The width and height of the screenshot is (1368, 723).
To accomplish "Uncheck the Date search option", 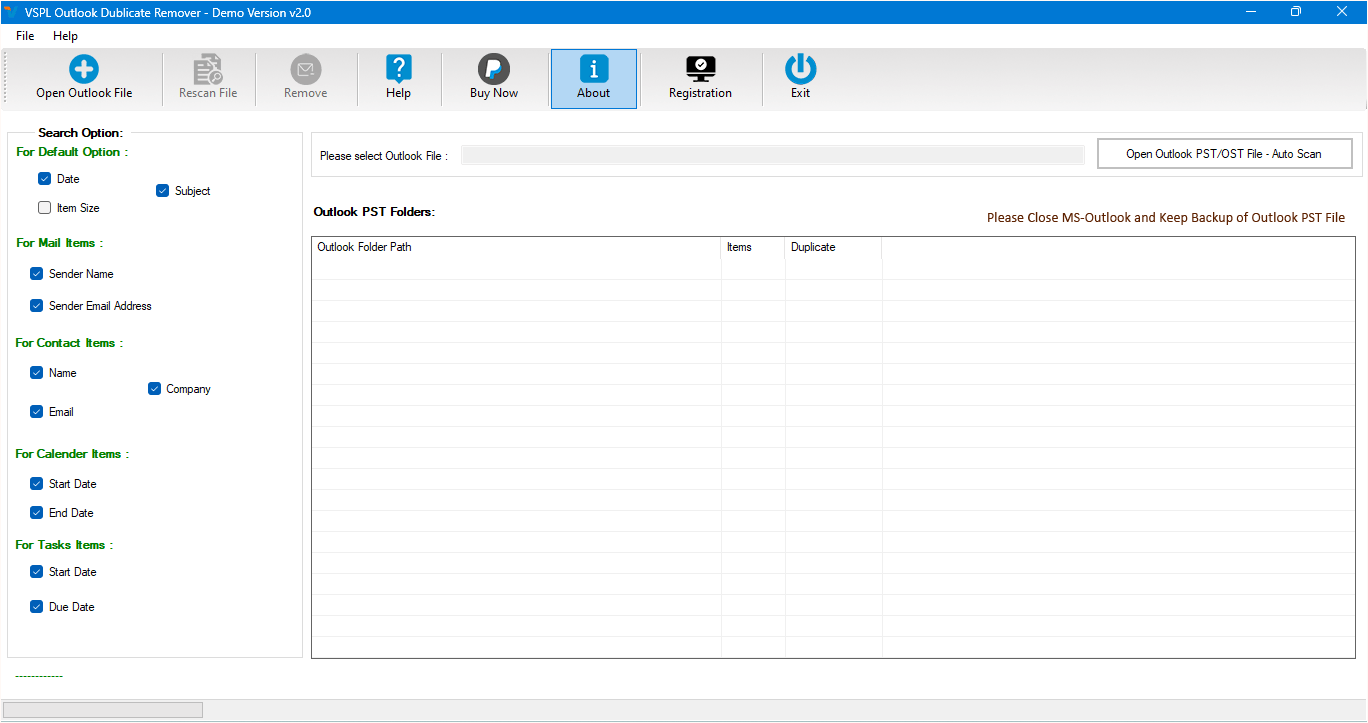I will click(x=44, y=179).
